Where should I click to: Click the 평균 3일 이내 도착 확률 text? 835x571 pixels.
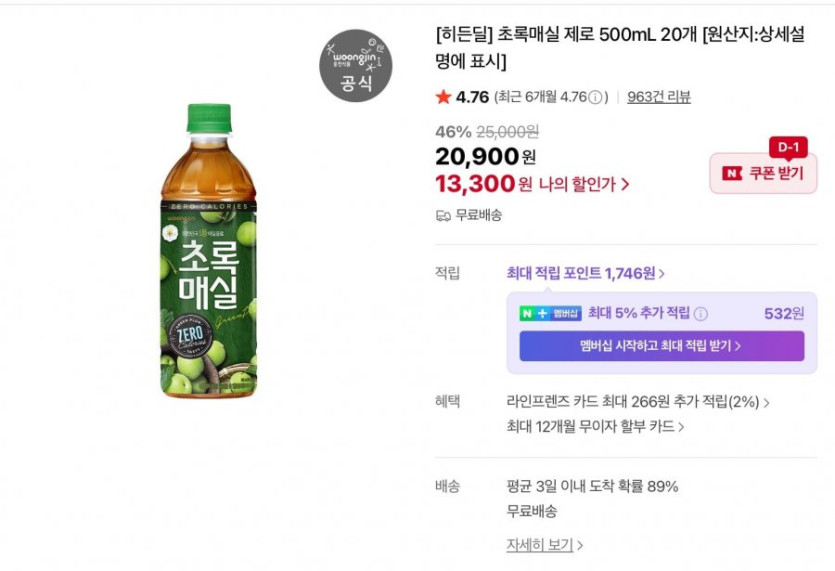[592, 487]
